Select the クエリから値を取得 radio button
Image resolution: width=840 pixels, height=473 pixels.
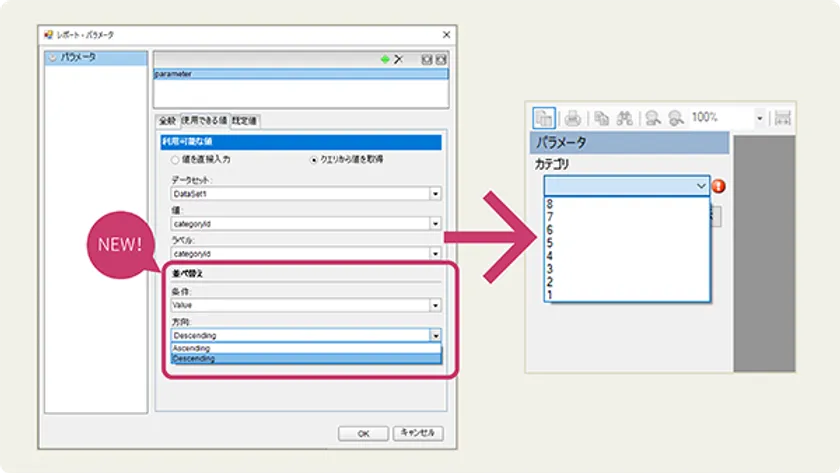(x=314, y=159)
